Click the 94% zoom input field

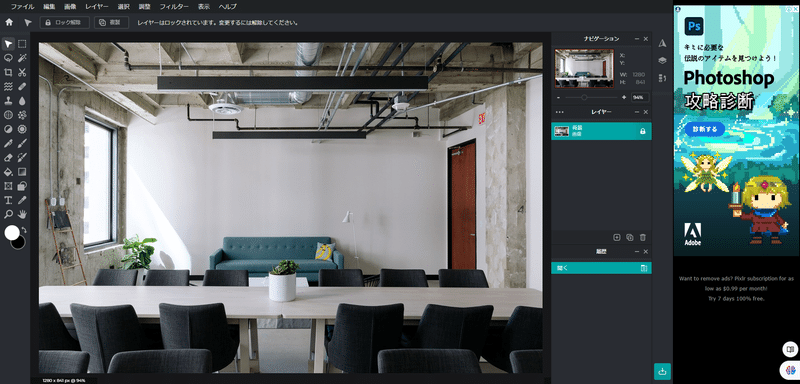pos(640,97)
